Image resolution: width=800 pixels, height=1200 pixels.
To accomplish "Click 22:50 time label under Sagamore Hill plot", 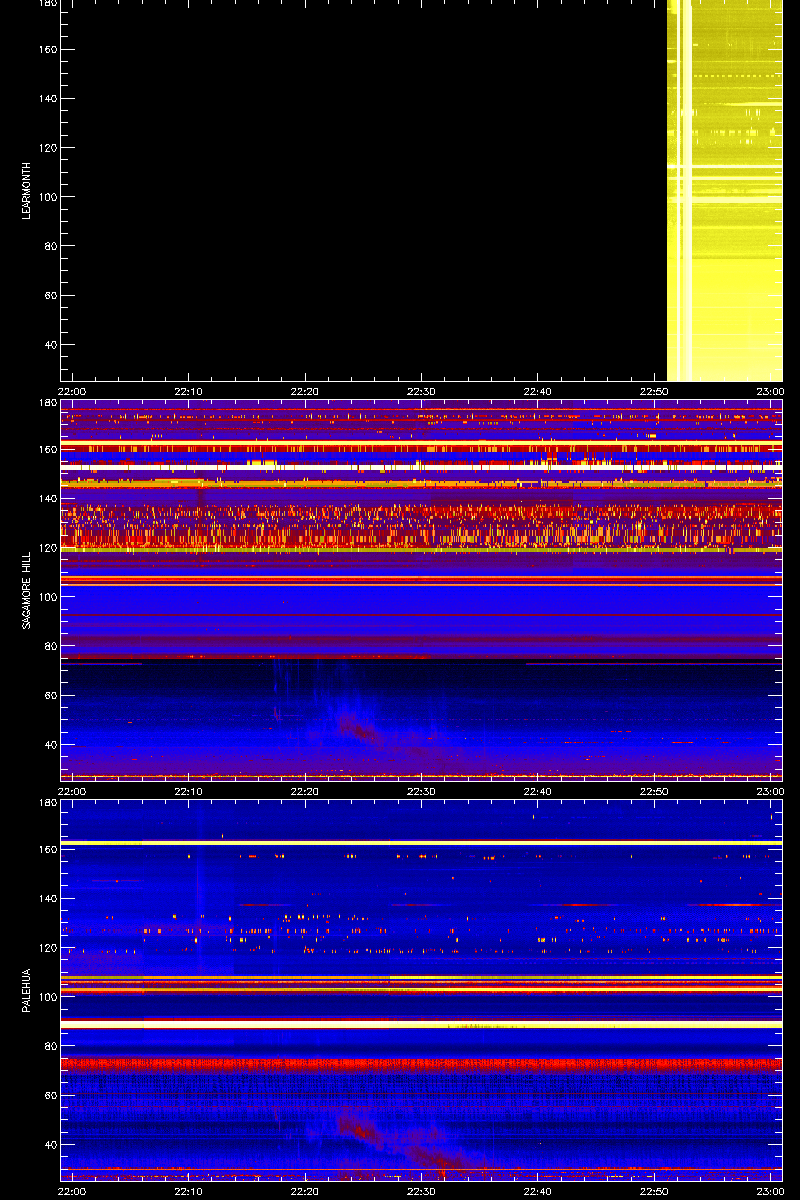I will coord(655,791).
